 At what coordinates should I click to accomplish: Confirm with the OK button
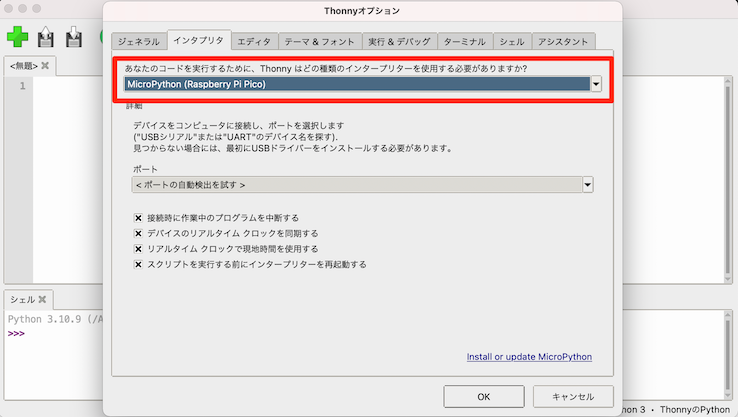484,397
